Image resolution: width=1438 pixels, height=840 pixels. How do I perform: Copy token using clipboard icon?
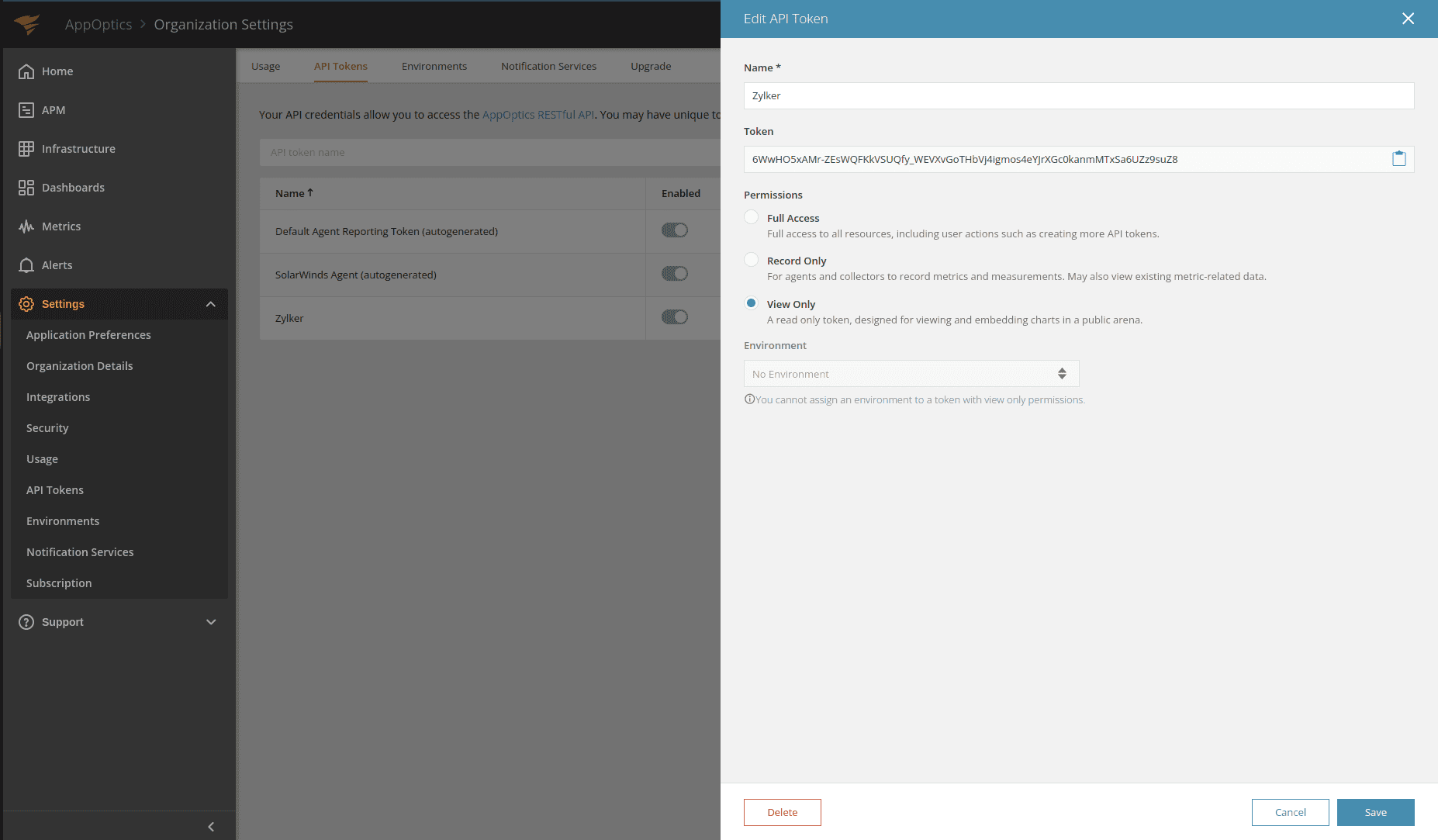(1398, 159)
